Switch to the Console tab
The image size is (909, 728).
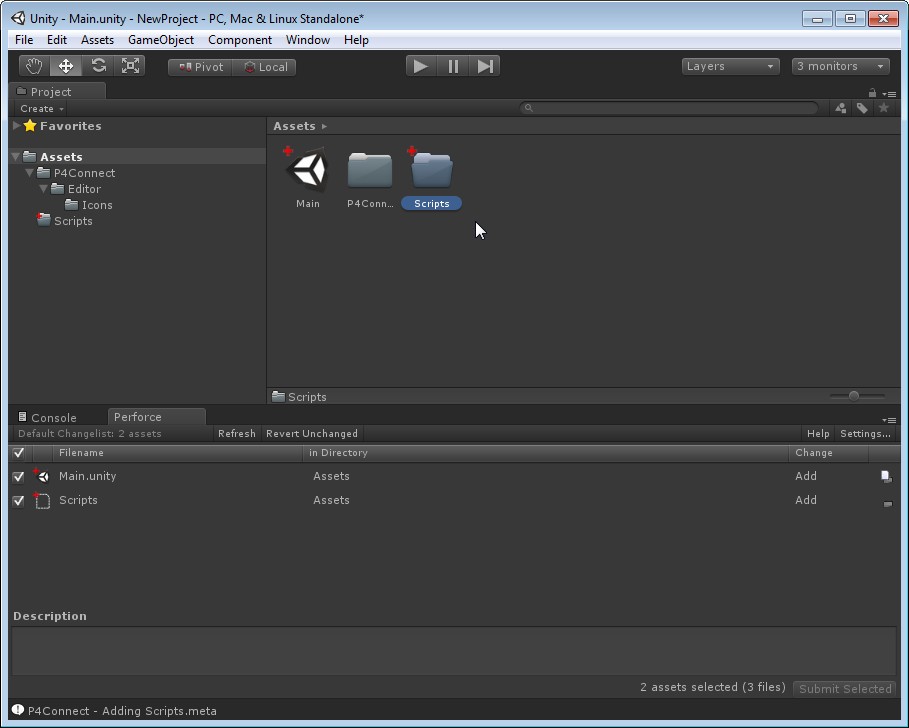[x=48, y=417]
